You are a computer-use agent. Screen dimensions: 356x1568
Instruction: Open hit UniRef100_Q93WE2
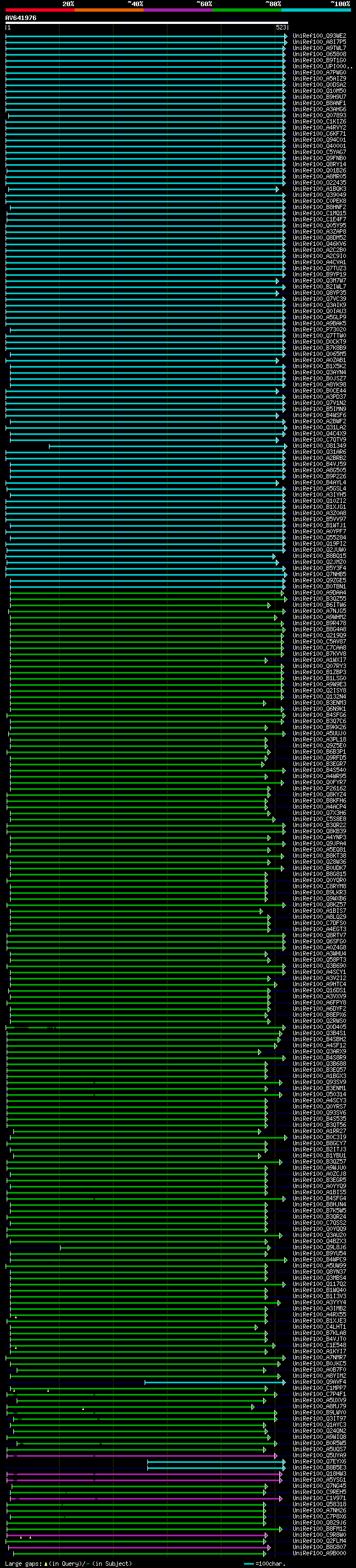click(x=319, y=36)
